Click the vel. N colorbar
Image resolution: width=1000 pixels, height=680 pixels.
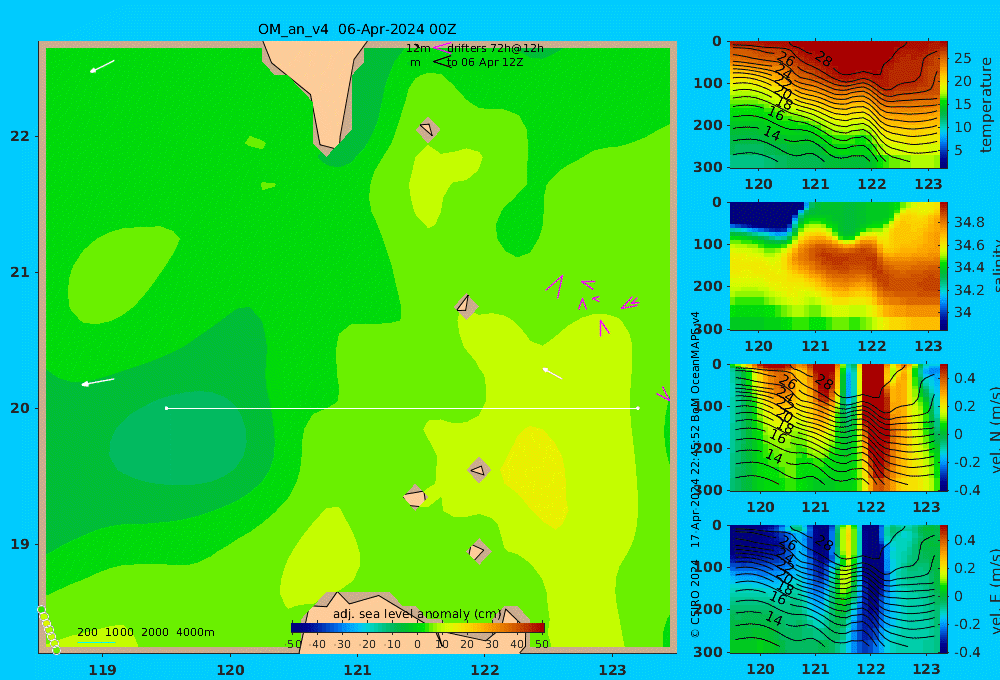[944, 427]
